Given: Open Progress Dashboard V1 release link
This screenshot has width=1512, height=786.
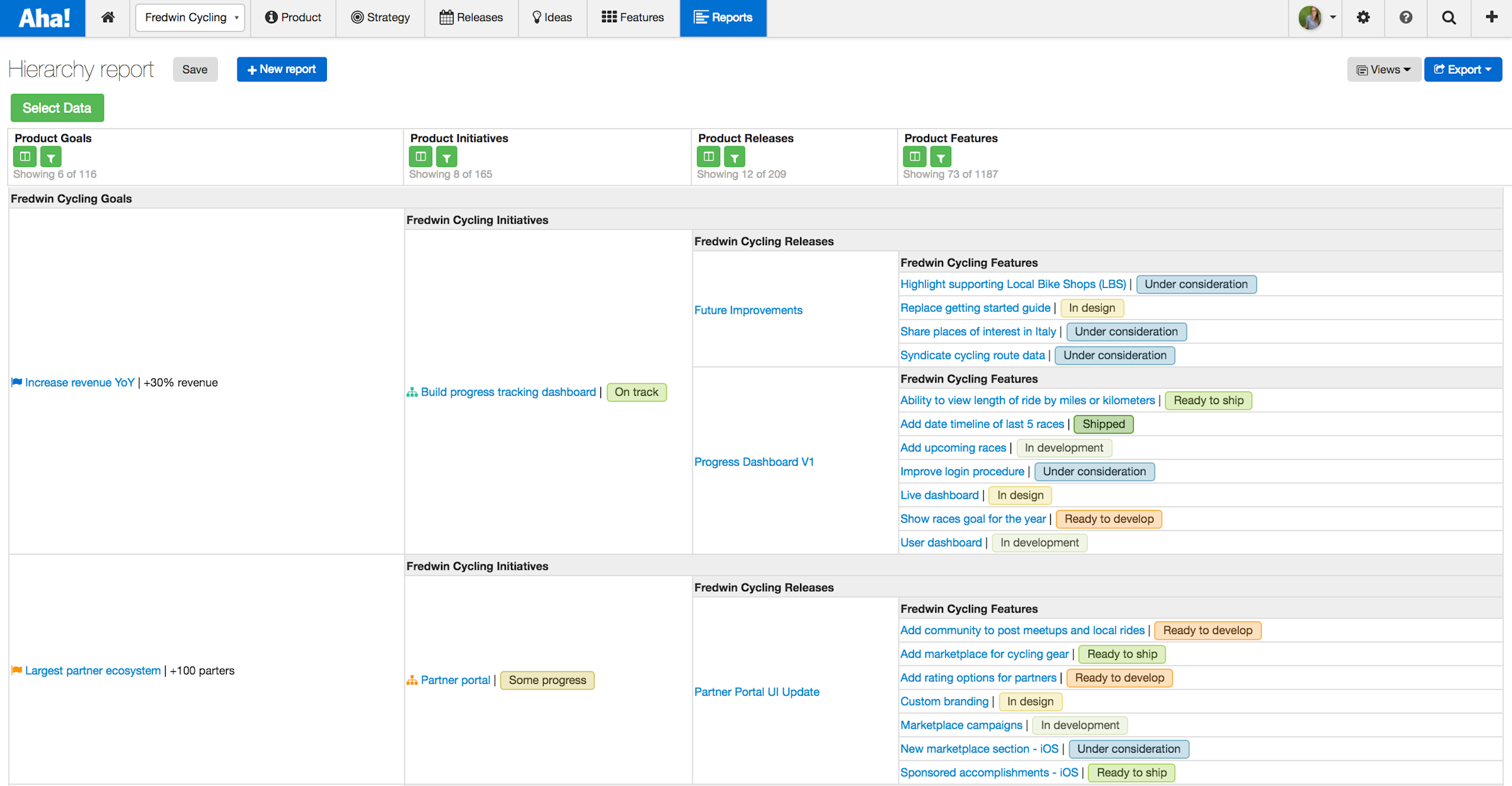Looking at the screenshot, I should point(753,462).
